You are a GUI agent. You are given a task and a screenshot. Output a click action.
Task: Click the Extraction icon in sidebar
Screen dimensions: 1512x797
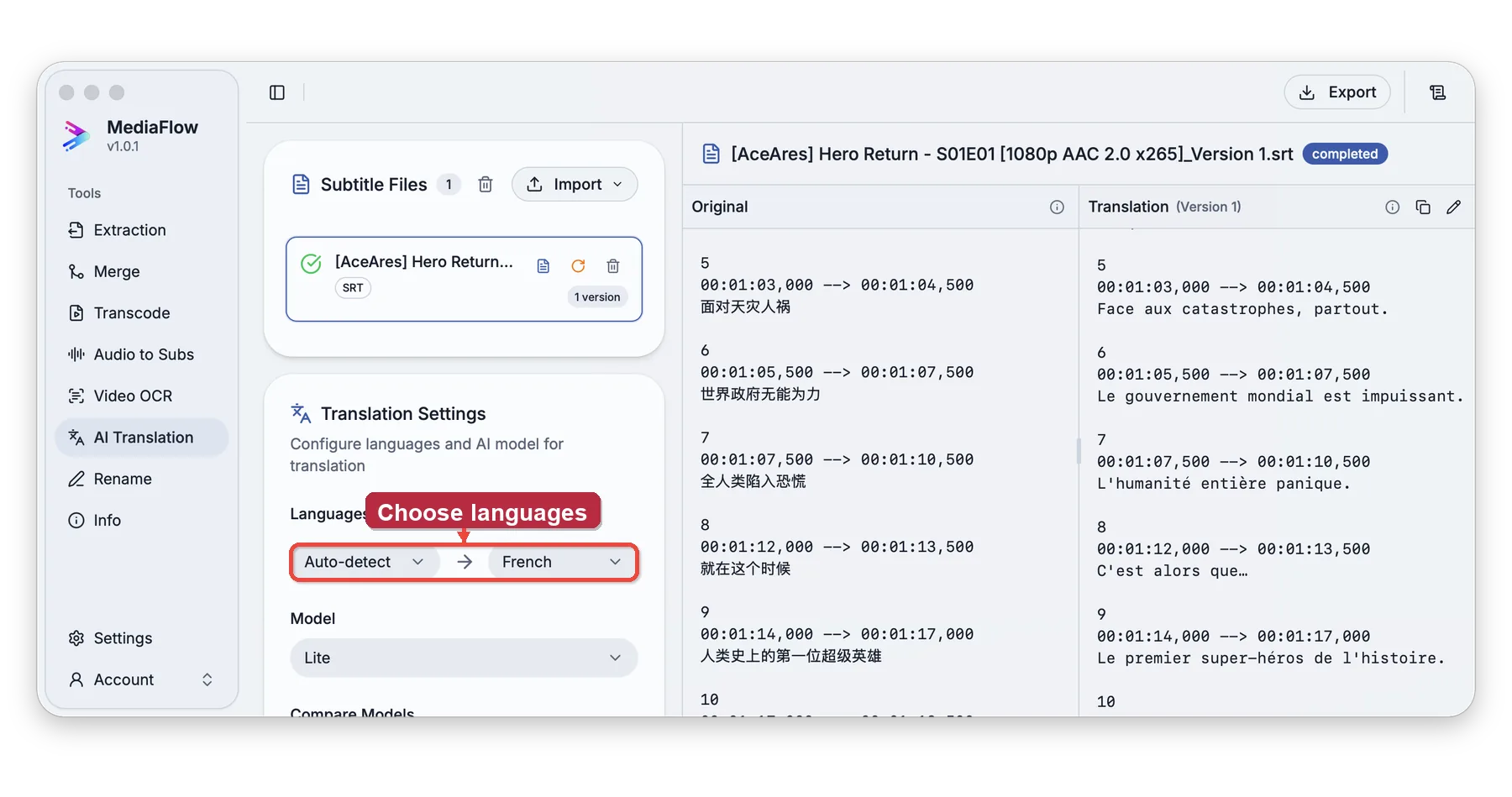(x=76, y=230)
